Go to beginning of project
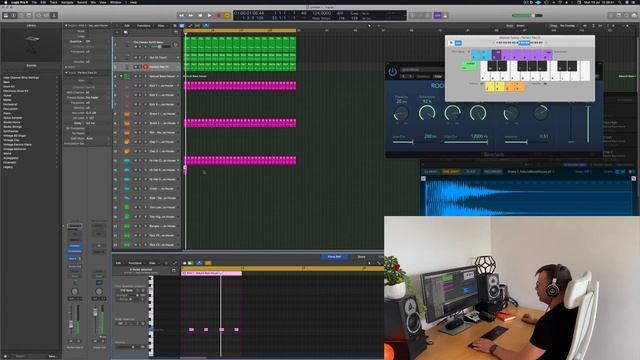Image resolution: width=640 pixels, height=360 pixels. [x=200, y=16]
